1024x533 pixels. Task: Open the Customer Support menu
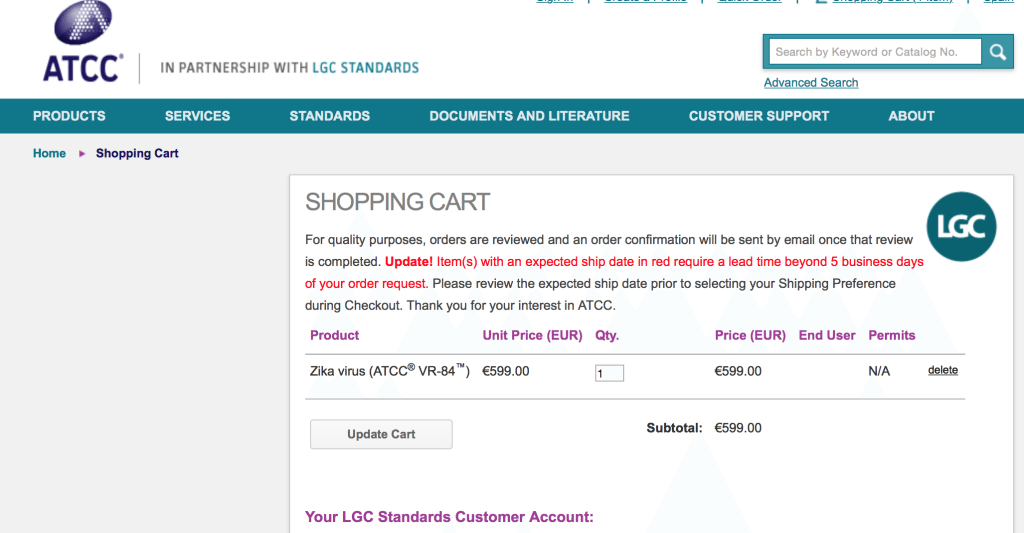759,116
